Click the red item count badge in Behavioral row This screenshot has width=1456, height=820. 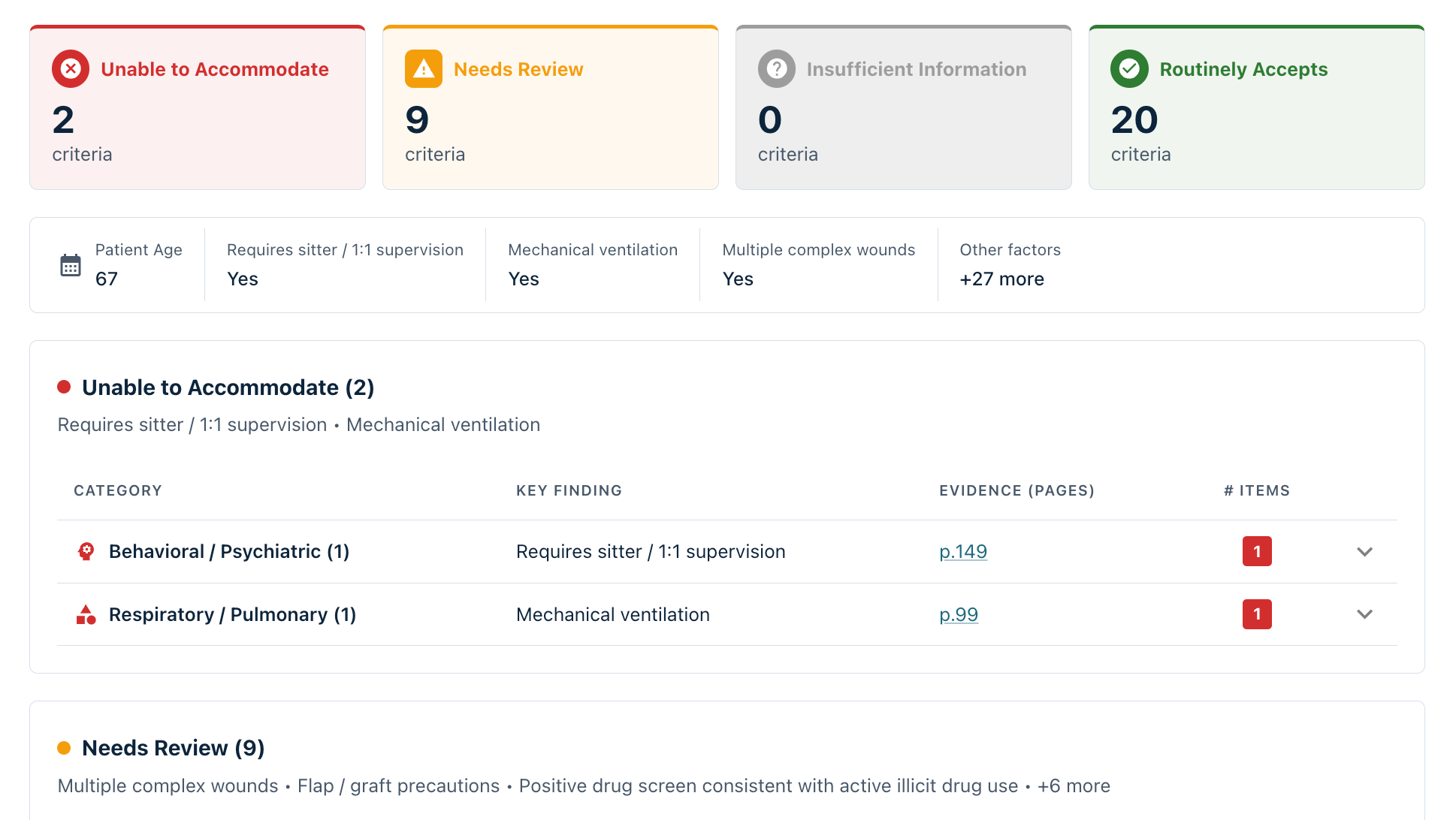pos(1257,552)
